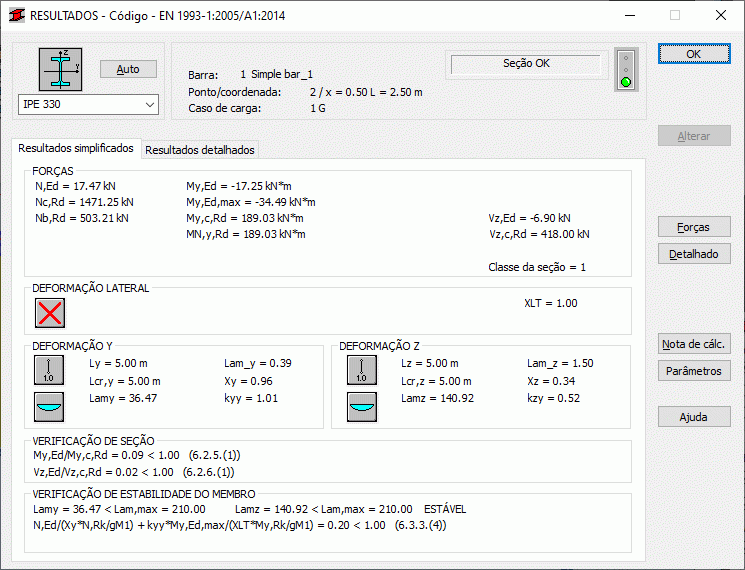Click Caso de carga 1 G value

coord(318,108)
